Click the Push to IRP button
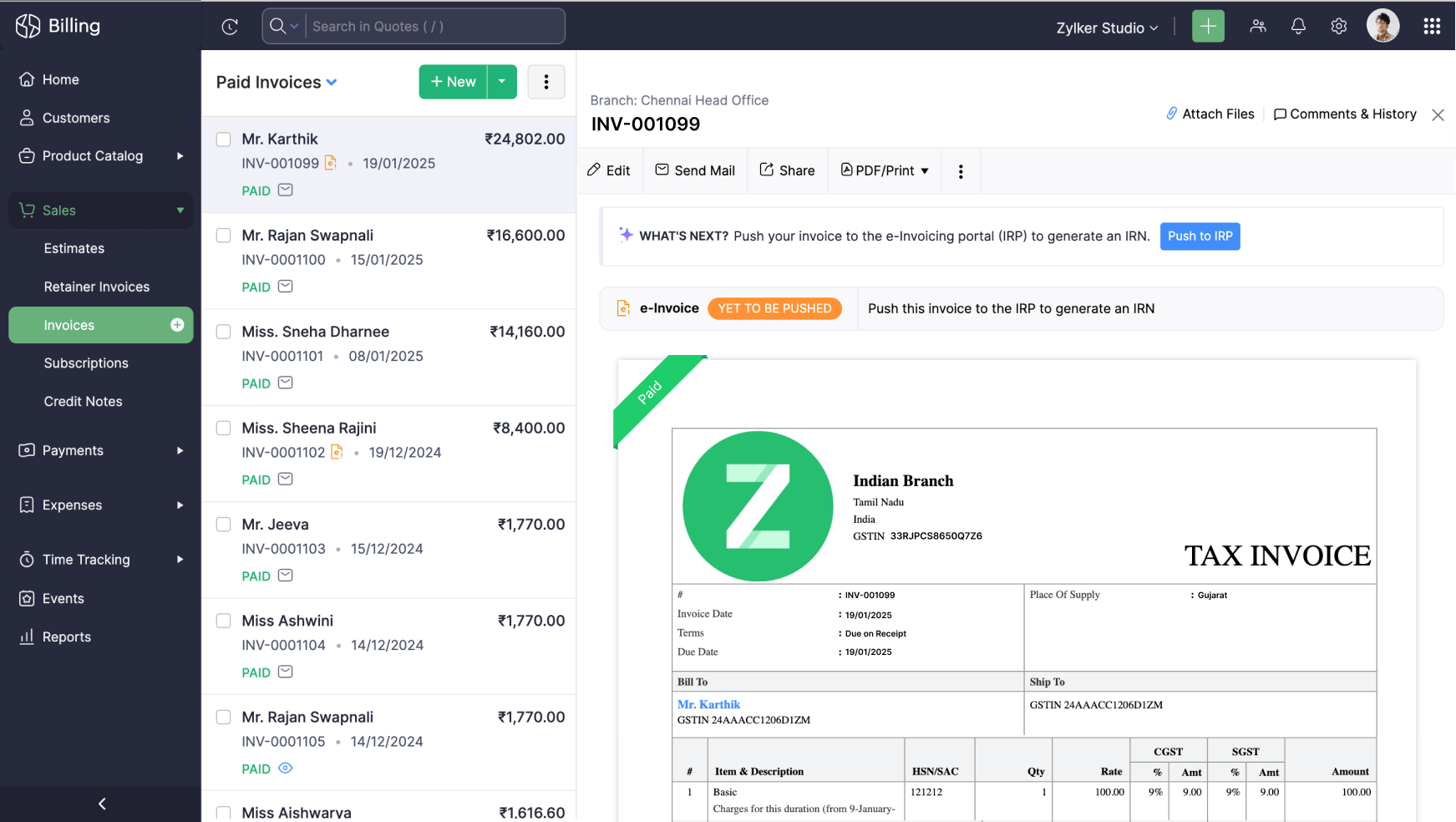 coord(1200,236)
